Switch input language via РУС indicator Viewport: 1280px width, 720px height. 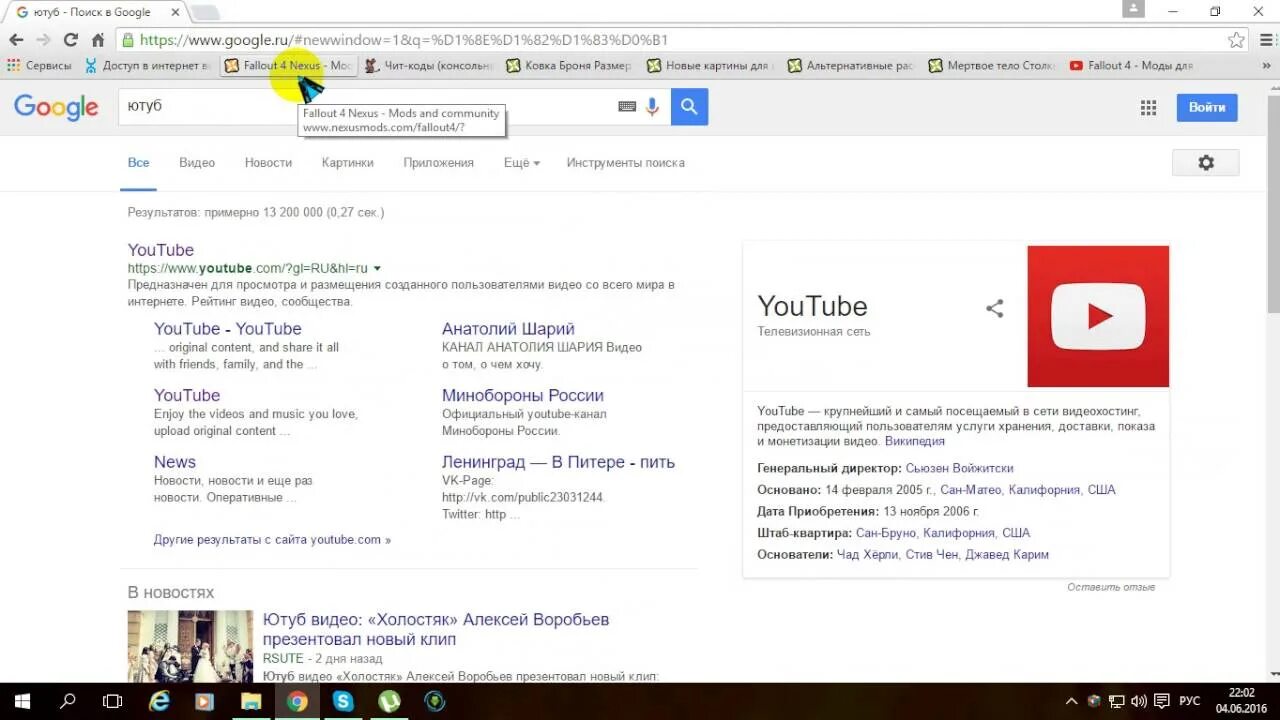click(x=1190, y=701)
